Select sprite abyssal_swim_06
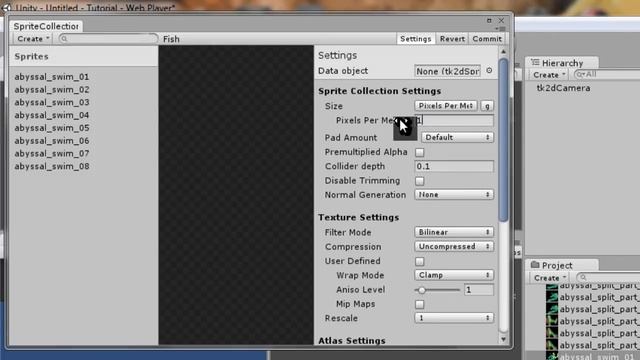 (x=52, y=141)
